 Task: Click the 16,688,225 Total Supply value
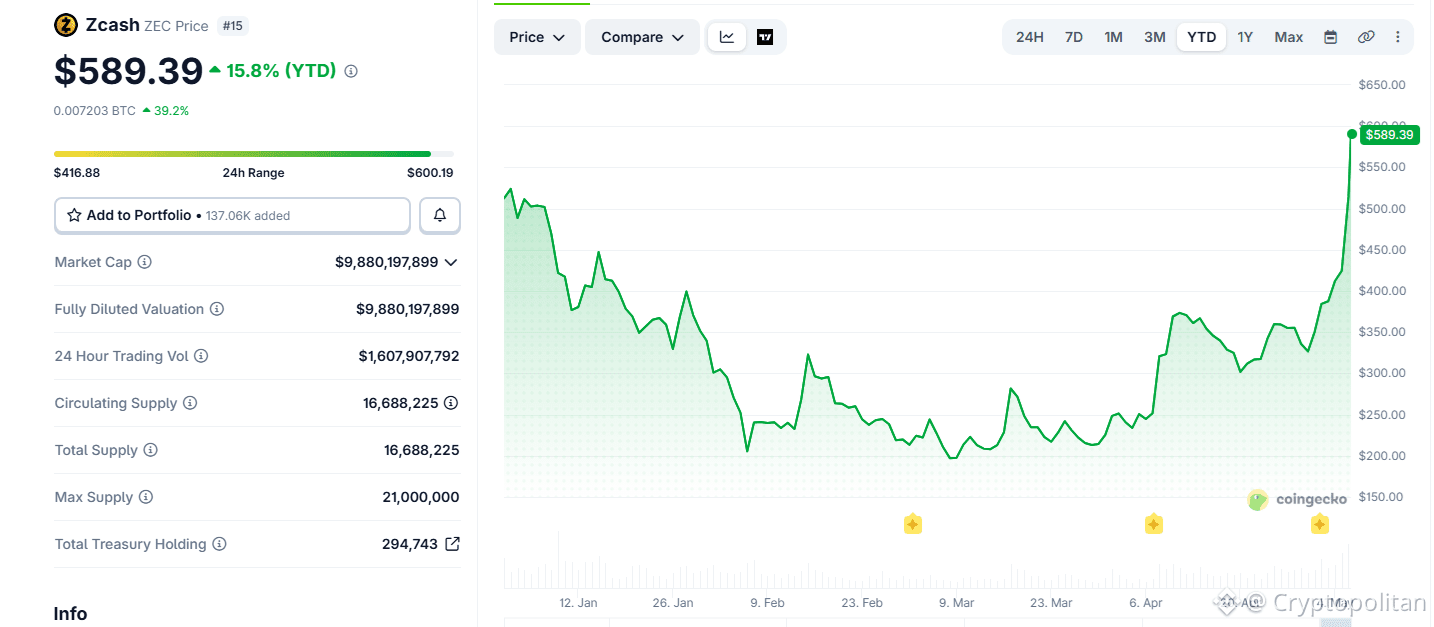tap(421, 450)
